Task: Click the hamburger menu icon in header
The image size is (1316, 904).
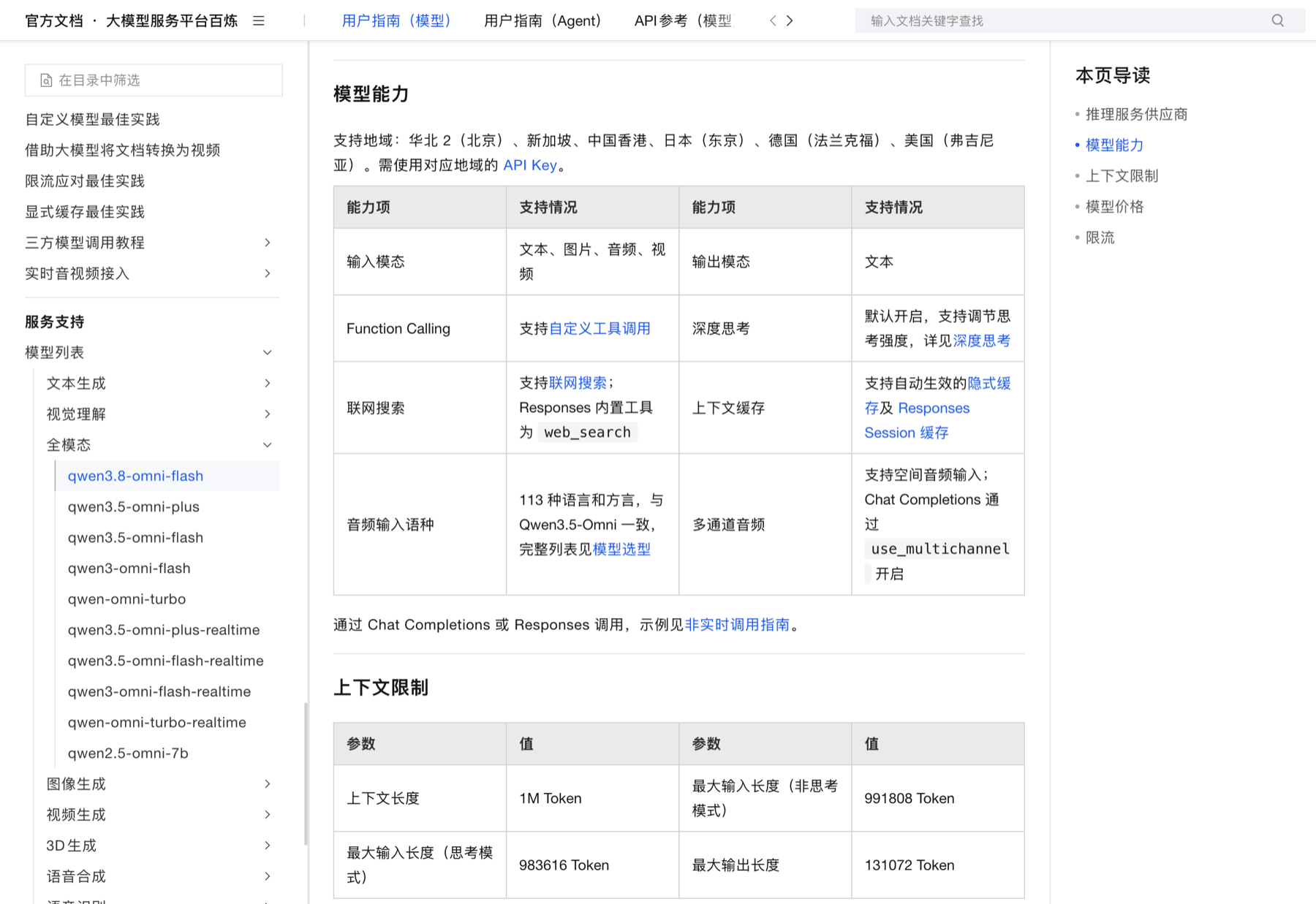Action: [259, 20]
